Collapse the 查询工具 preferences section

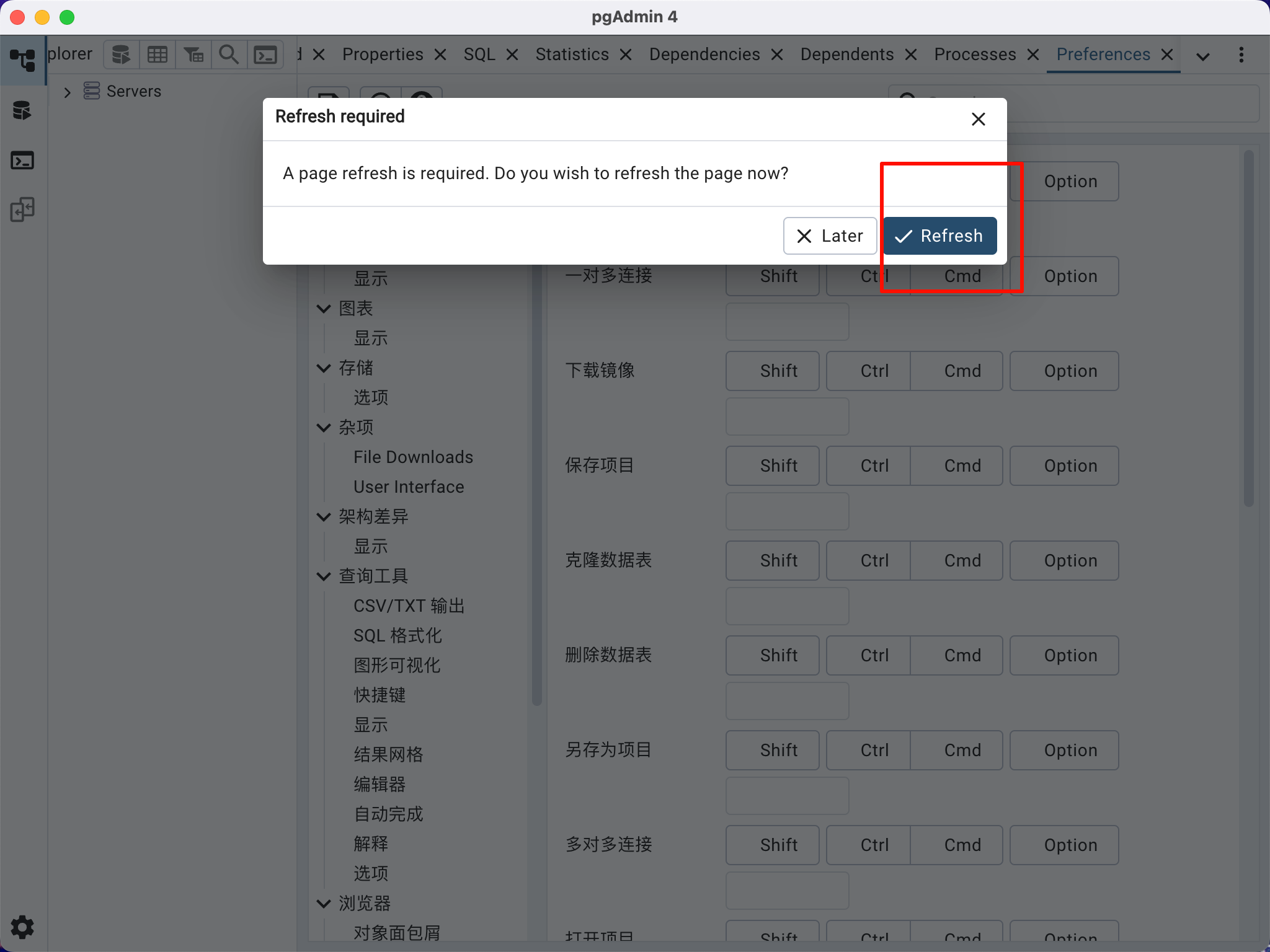tap(323, 576)
